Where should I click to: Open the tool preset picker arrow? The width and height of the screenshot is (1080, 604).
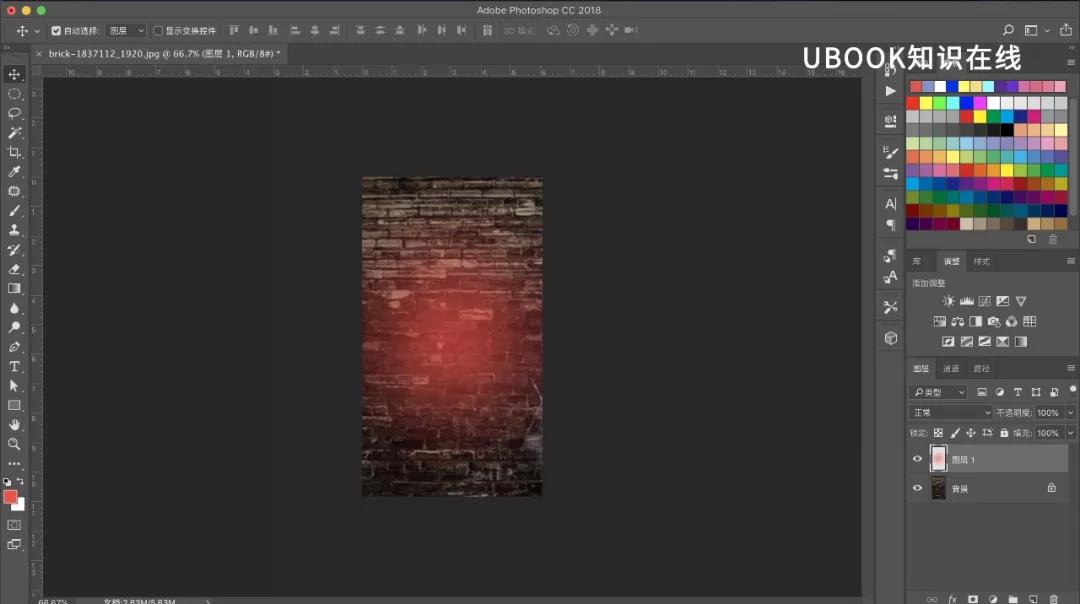[x=37, y=31]
